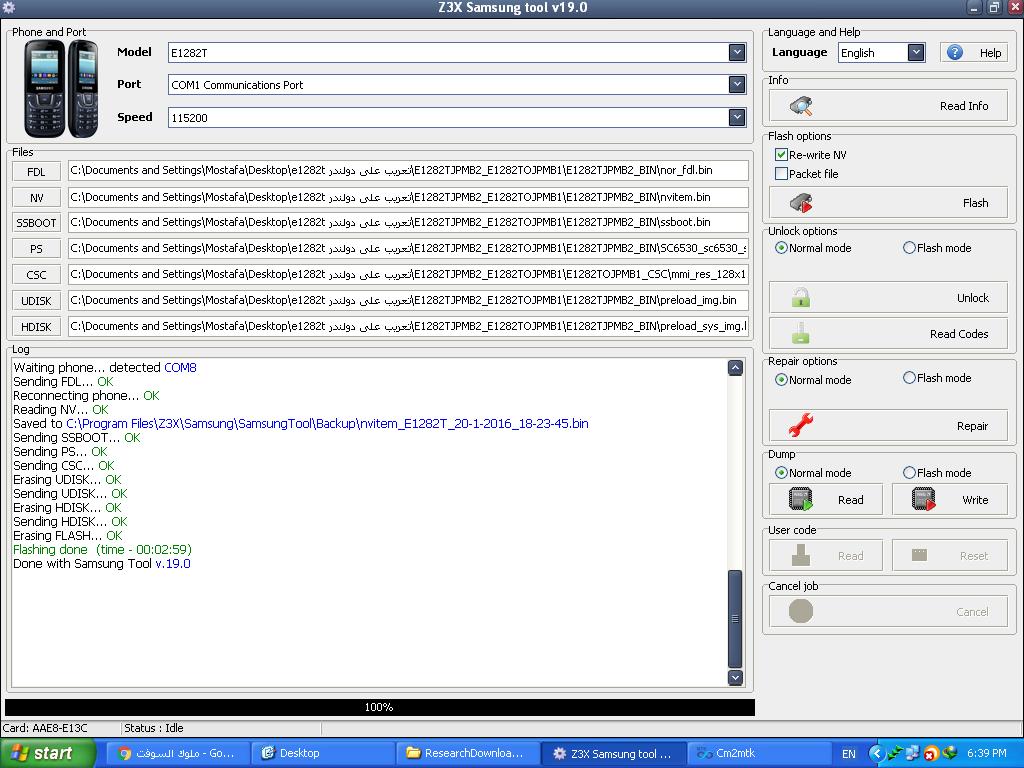
Task: Select Flash mode under Unlock options
Action: [909, 248]
